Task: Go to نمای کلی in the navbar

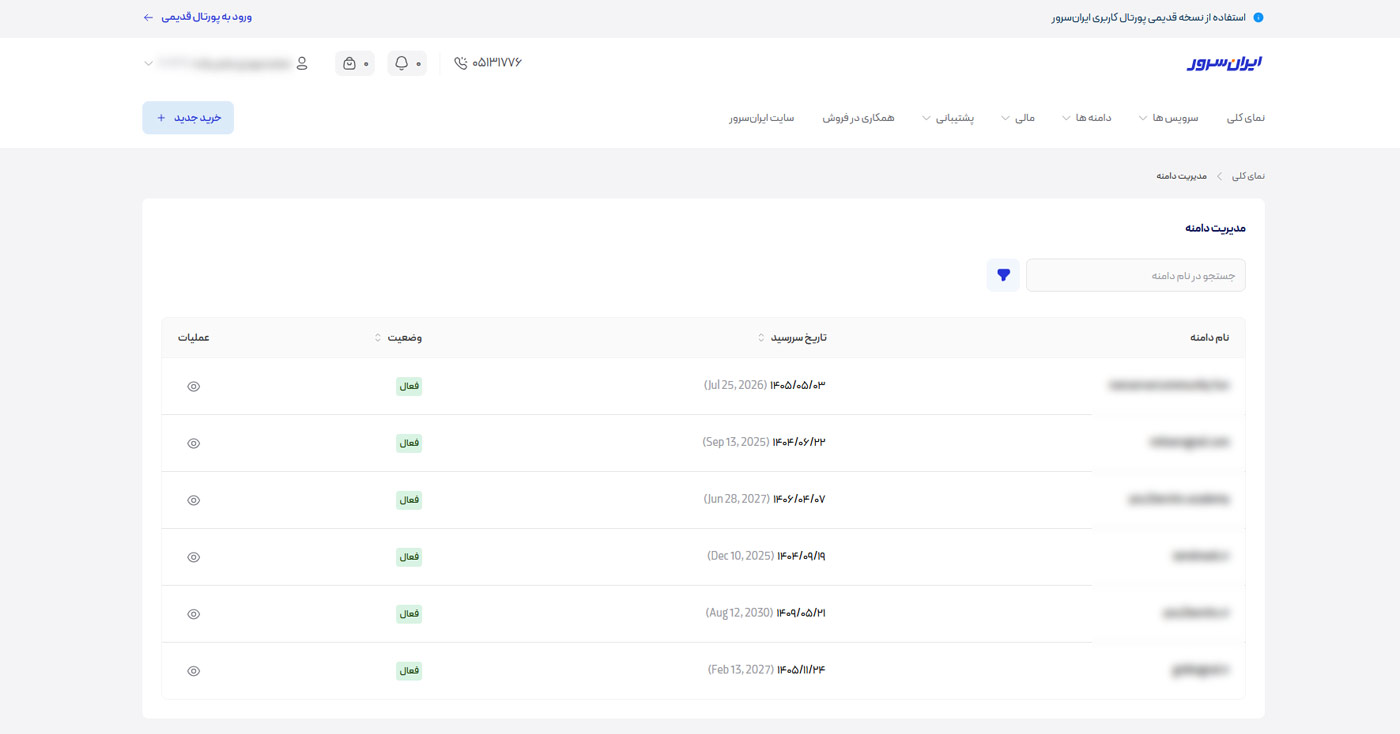Action: pos(1246,118)
